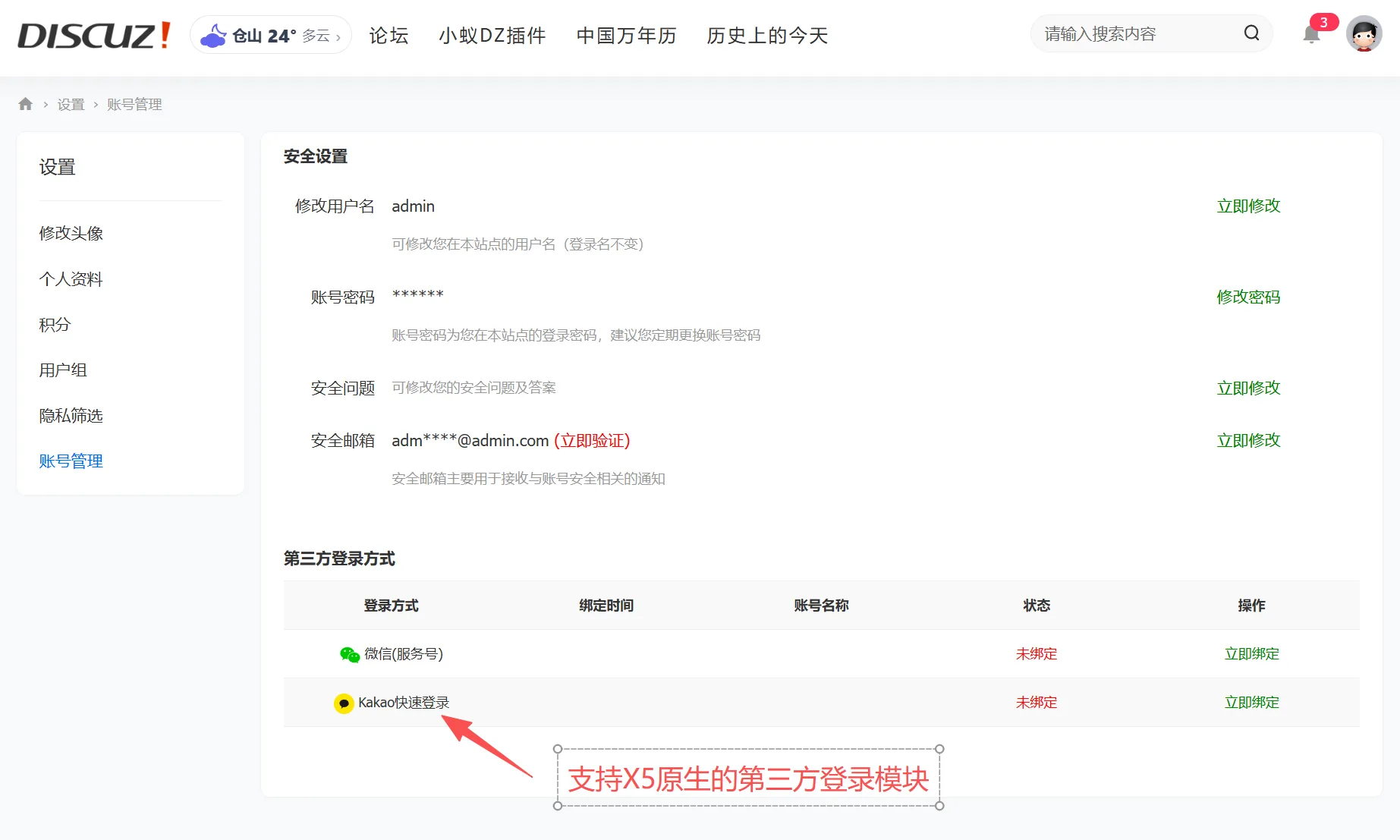This screenshot has width=1400, height=840.
Task: Open the notification bell
Action: pos(1311,35)
